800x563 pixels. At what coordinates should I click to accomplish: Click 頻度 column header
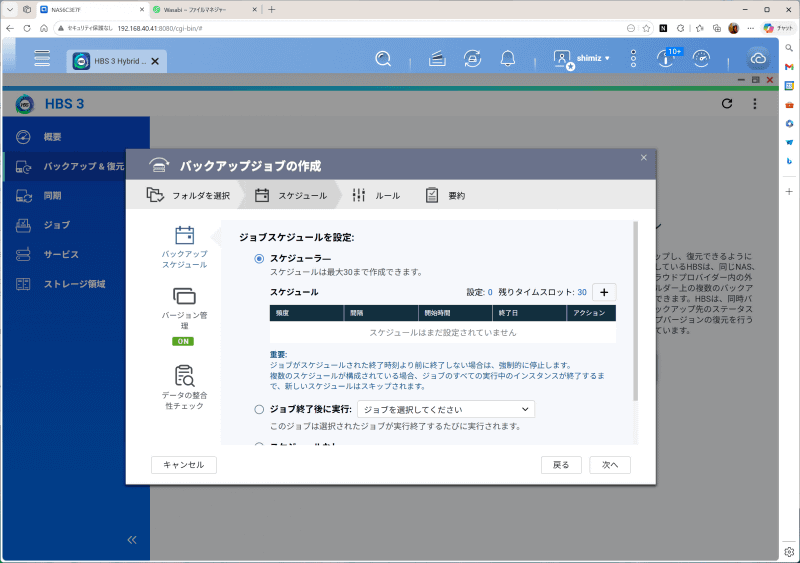pyautogui.click(x=307, y=313)
